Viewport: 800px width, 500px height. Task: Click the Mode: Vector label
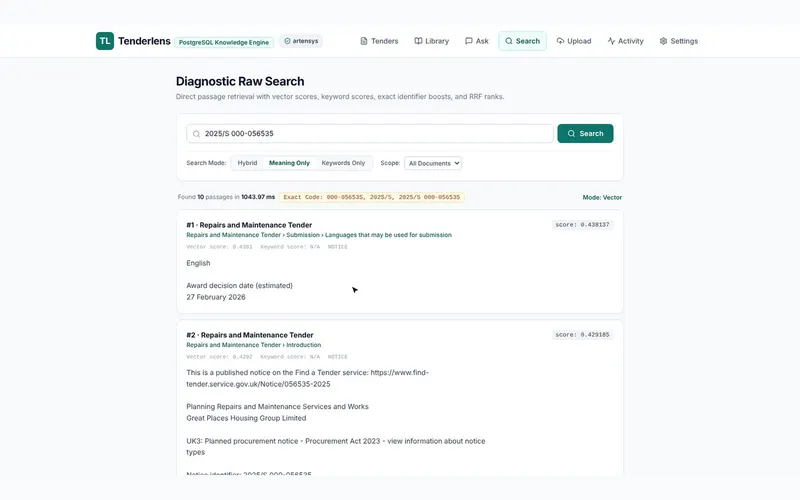pos(602,197)
